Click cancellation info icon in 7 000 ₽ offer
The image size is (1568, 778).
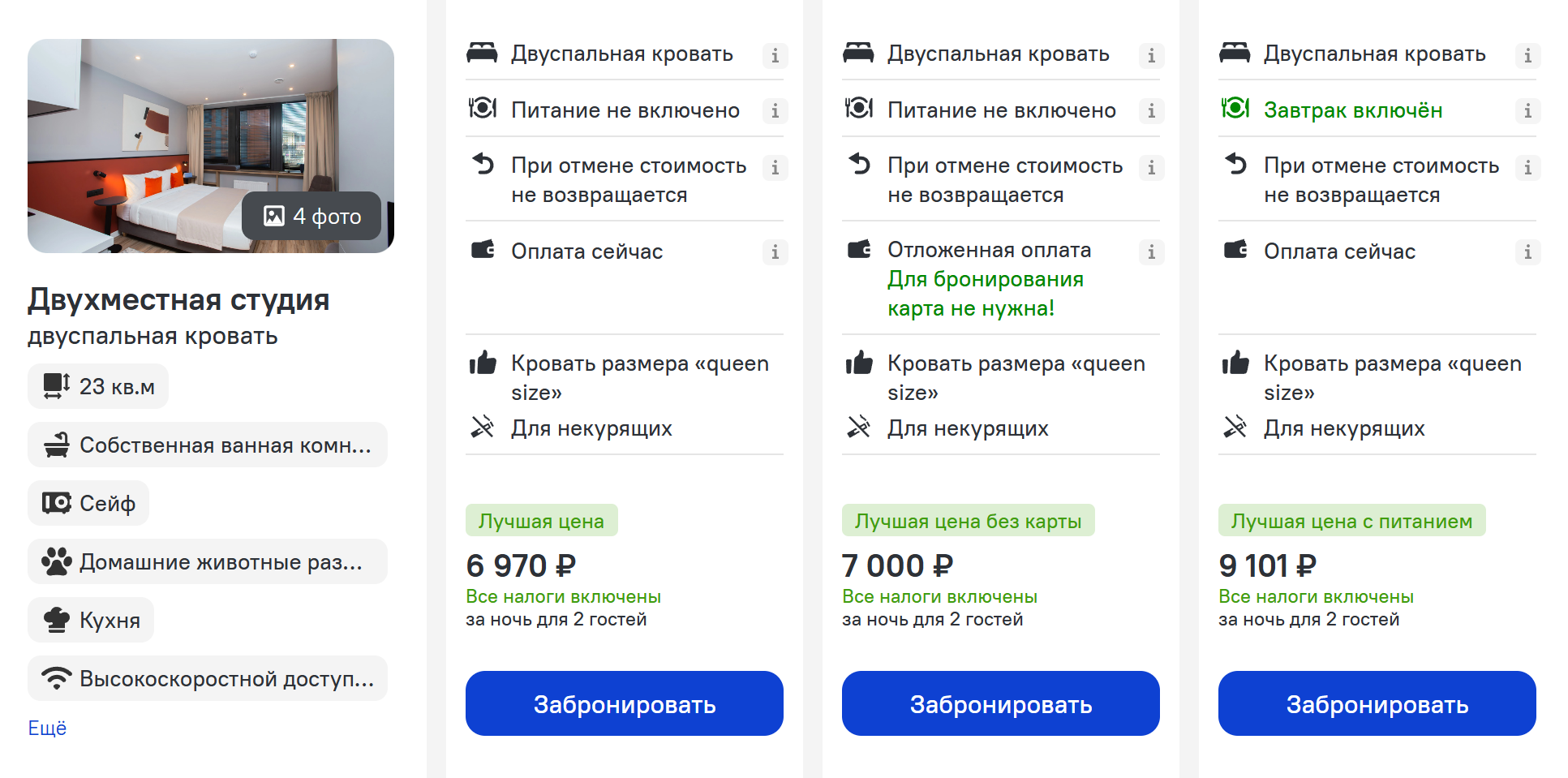click(x=1151, y=167)
